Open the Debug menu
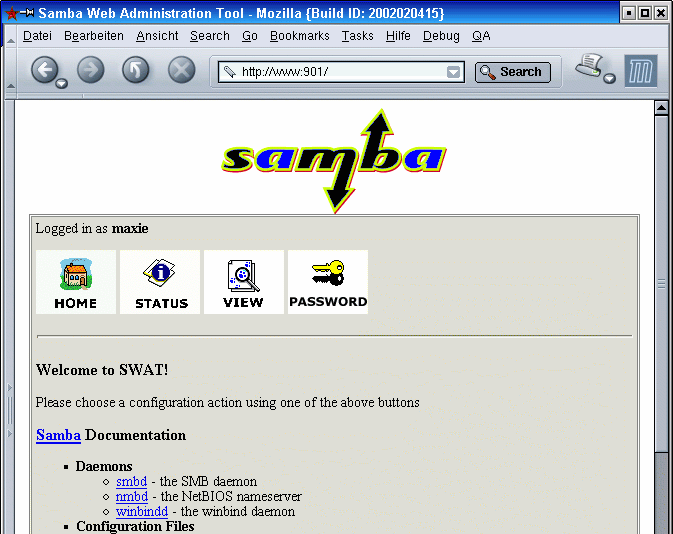The image size is (673, 534). (x=441, y=36)
